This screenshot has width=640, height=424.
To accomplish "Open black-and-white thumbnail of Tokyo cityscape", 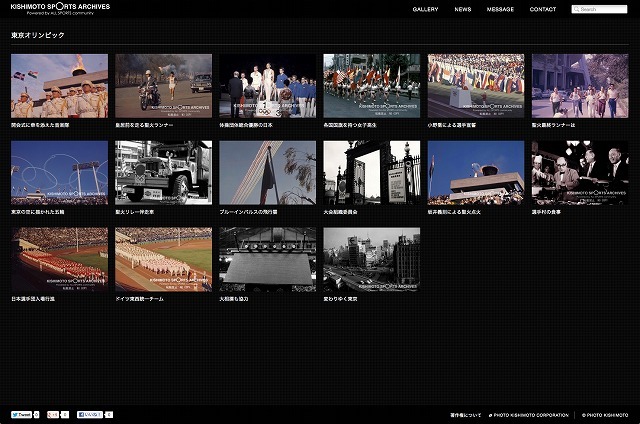I will pos(371,260).
